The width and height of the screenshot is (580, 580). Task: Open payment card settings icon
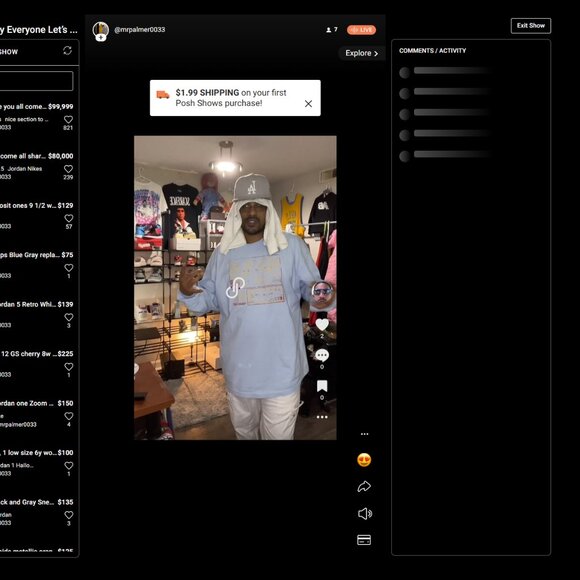pyautogui.click(x=364, y=540)
